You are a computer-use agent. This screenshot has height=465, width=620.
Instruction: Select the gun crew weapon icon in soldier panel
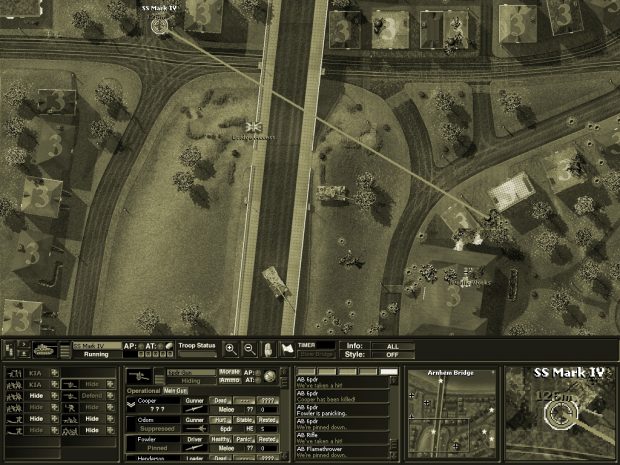[139, 376]
